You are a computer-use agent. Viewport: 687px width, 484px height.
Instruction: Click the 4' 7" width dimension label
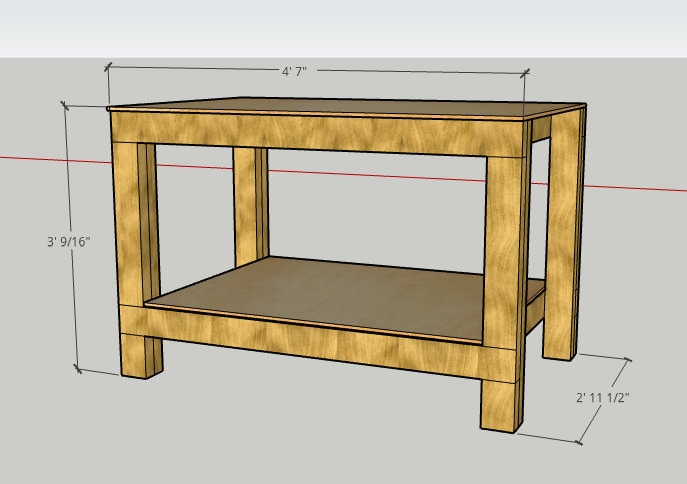[x=292, y=71]
